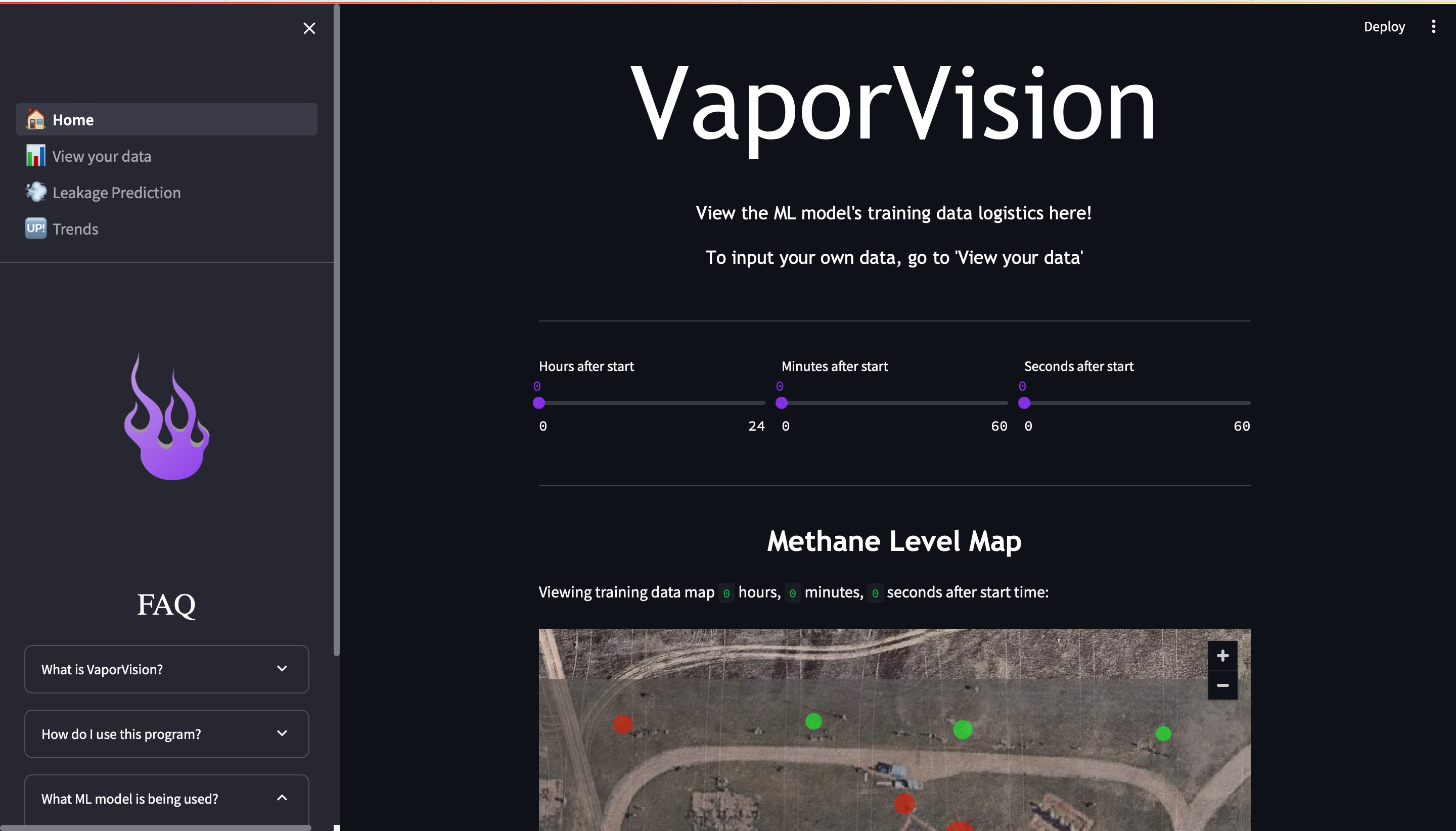Zoom in on the methane map
The width and height of the screenshot is (1456, 831).
[x=1222, y=655]
